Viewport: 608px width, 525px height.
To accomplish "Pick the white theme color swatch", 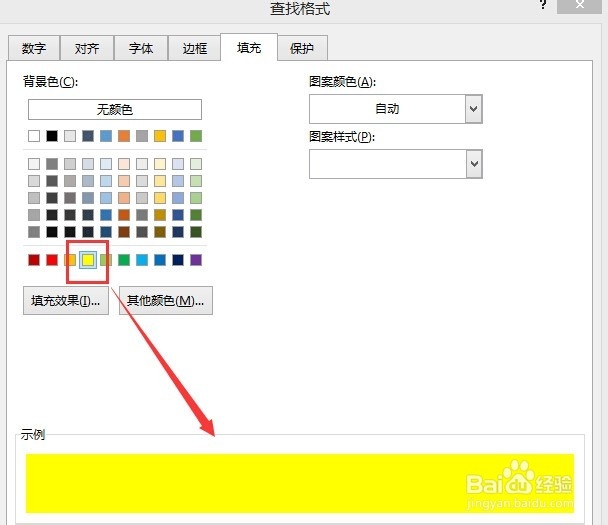I will [34, 136].
